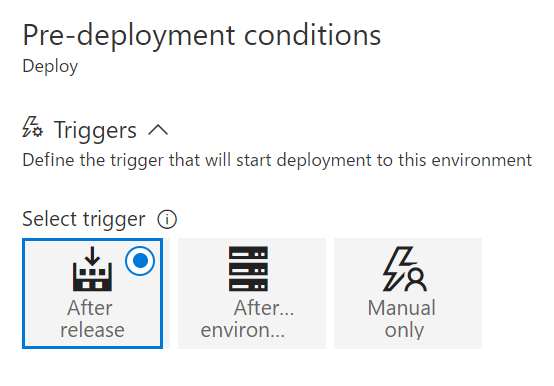Image resolution: width=554 pixels, height=386 pixels.
Task: Select the After release radio button
Action: (140, 261)
